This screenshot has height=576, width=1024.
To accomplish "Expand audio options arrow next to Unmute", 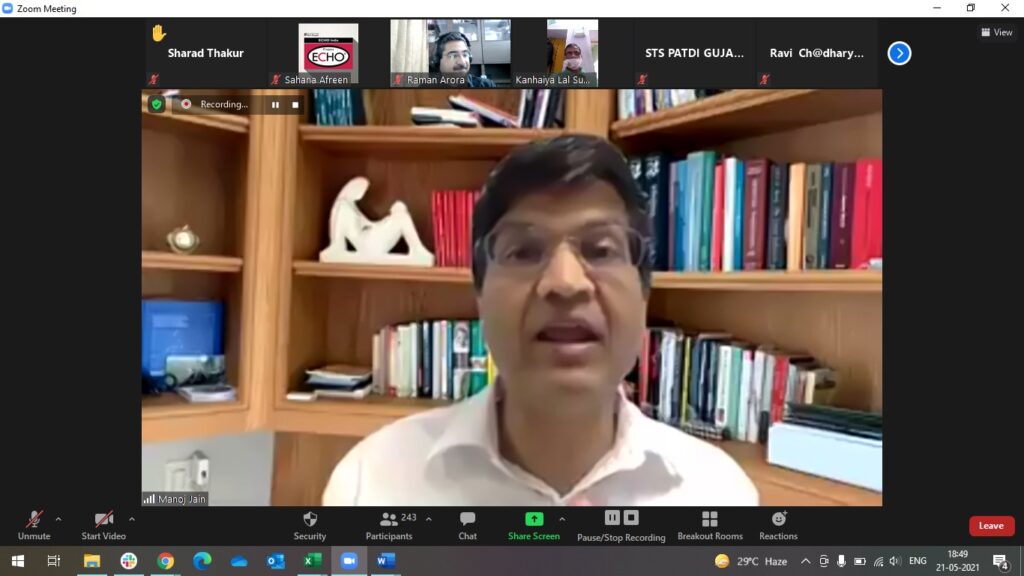I will coord(58,519).
